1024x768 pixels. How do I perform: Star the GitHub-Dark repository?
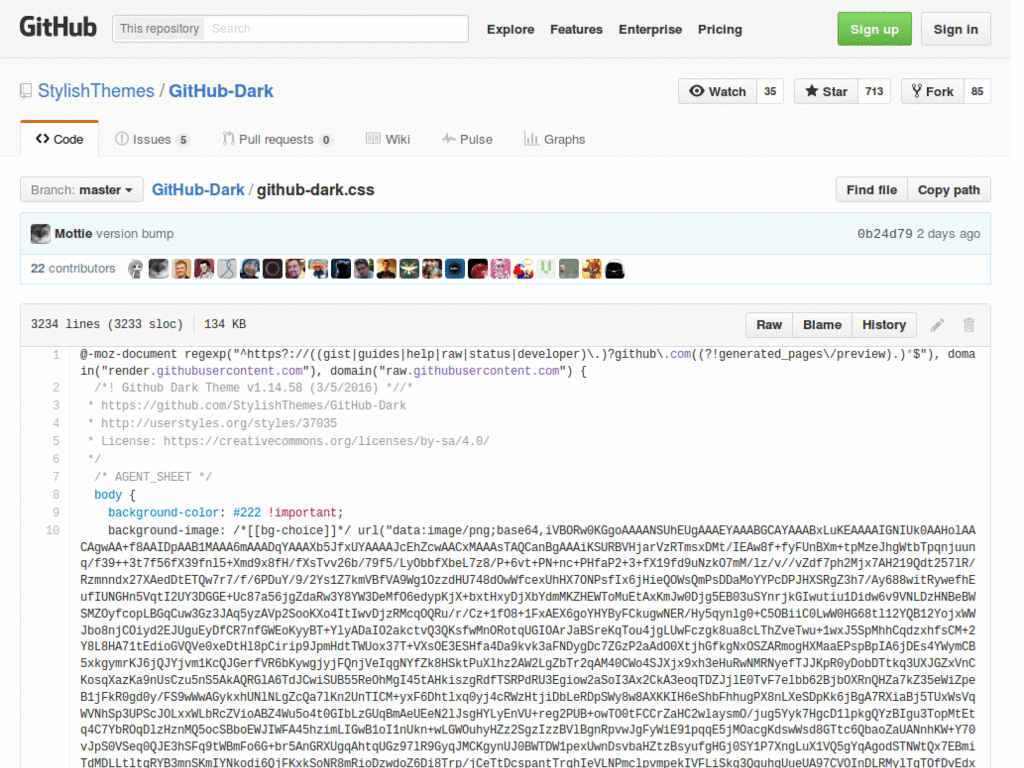[826, 91]
